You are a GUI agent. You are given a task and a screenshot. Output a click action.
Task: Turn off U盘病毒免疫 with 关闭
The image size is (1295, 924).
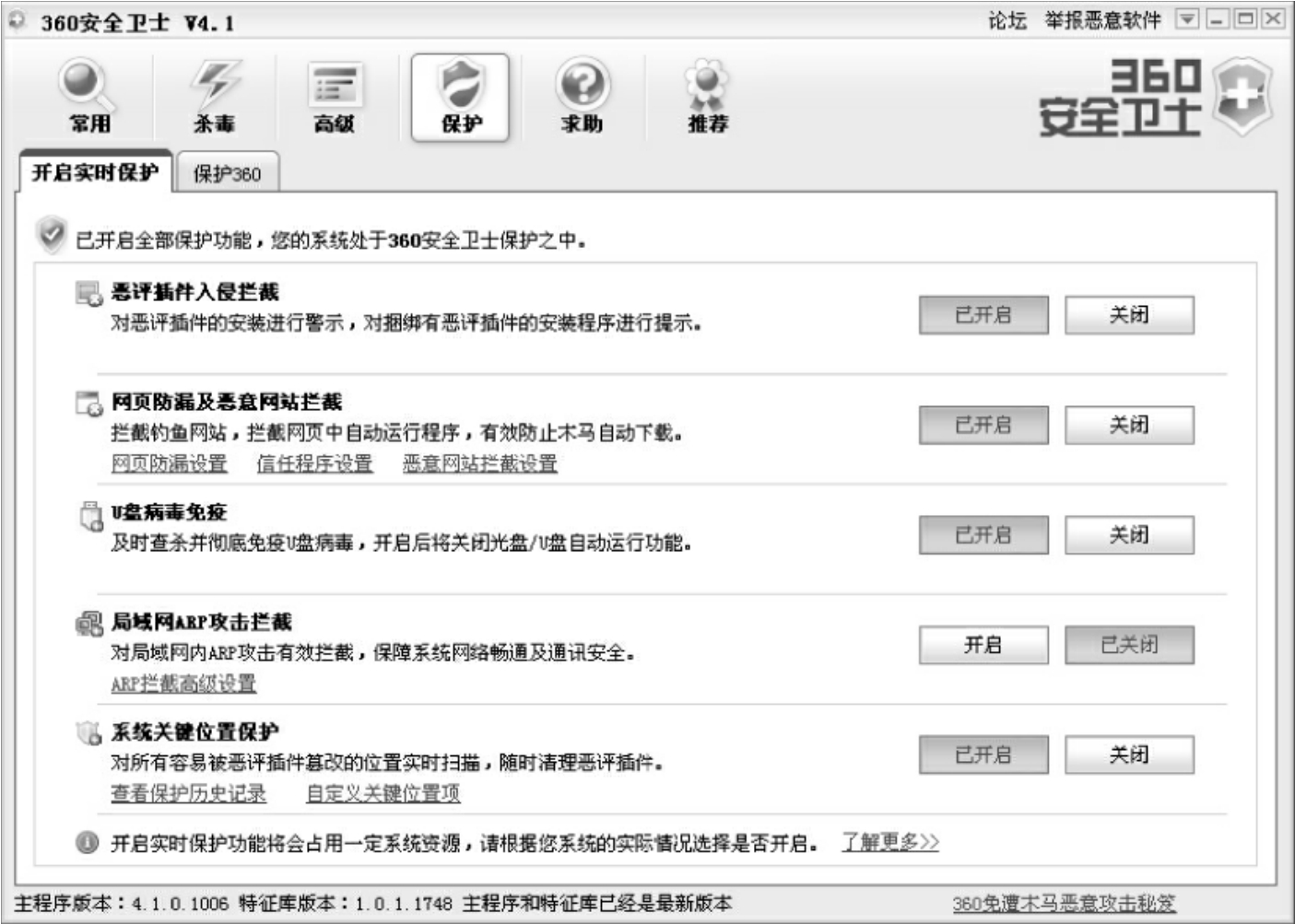coord(1129,534)
